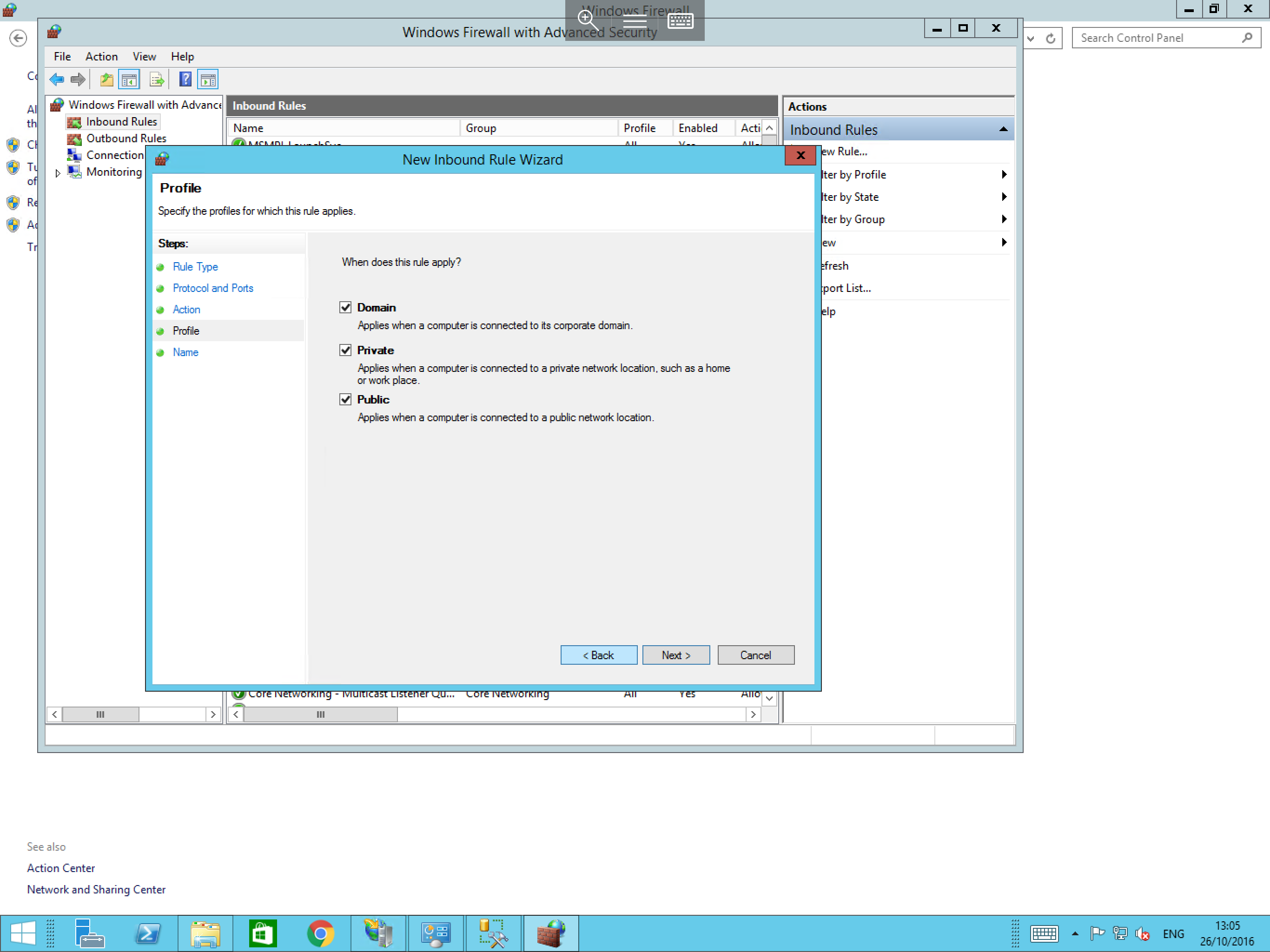Click the Forward arrow in the toolbar
1270x952 pixels.
(x=78, y=79)
